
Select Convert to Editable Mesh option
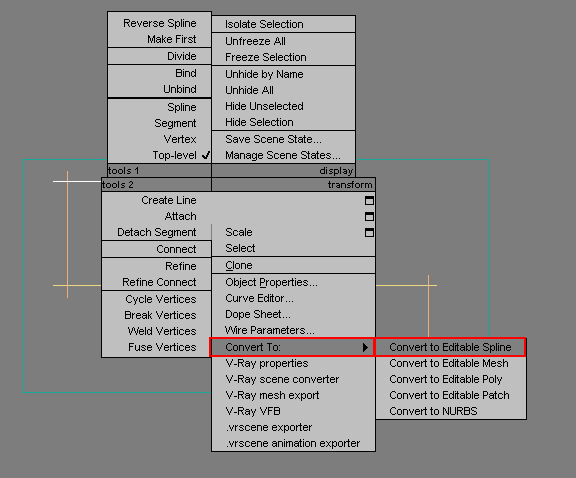450,363
